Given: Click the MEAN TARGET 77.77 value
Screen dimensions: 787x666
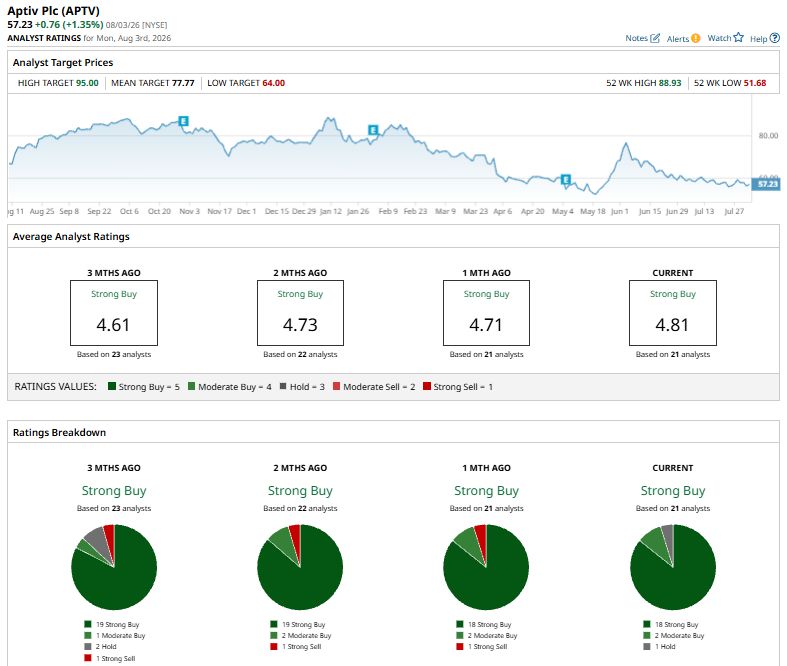Looking at the screenshot, I should 183,83.
